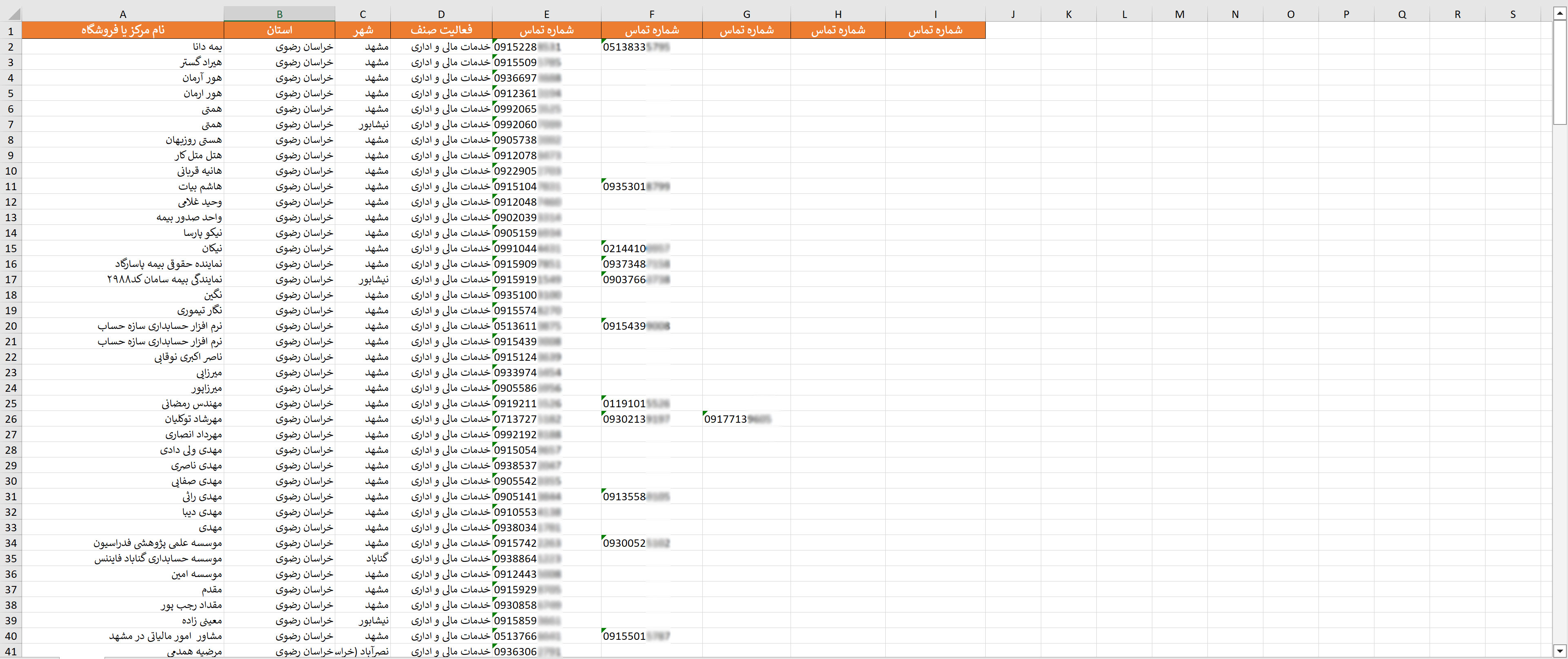Select column I header
Viewport: 1568px width, 659px height.
click(x=935, y=14)
